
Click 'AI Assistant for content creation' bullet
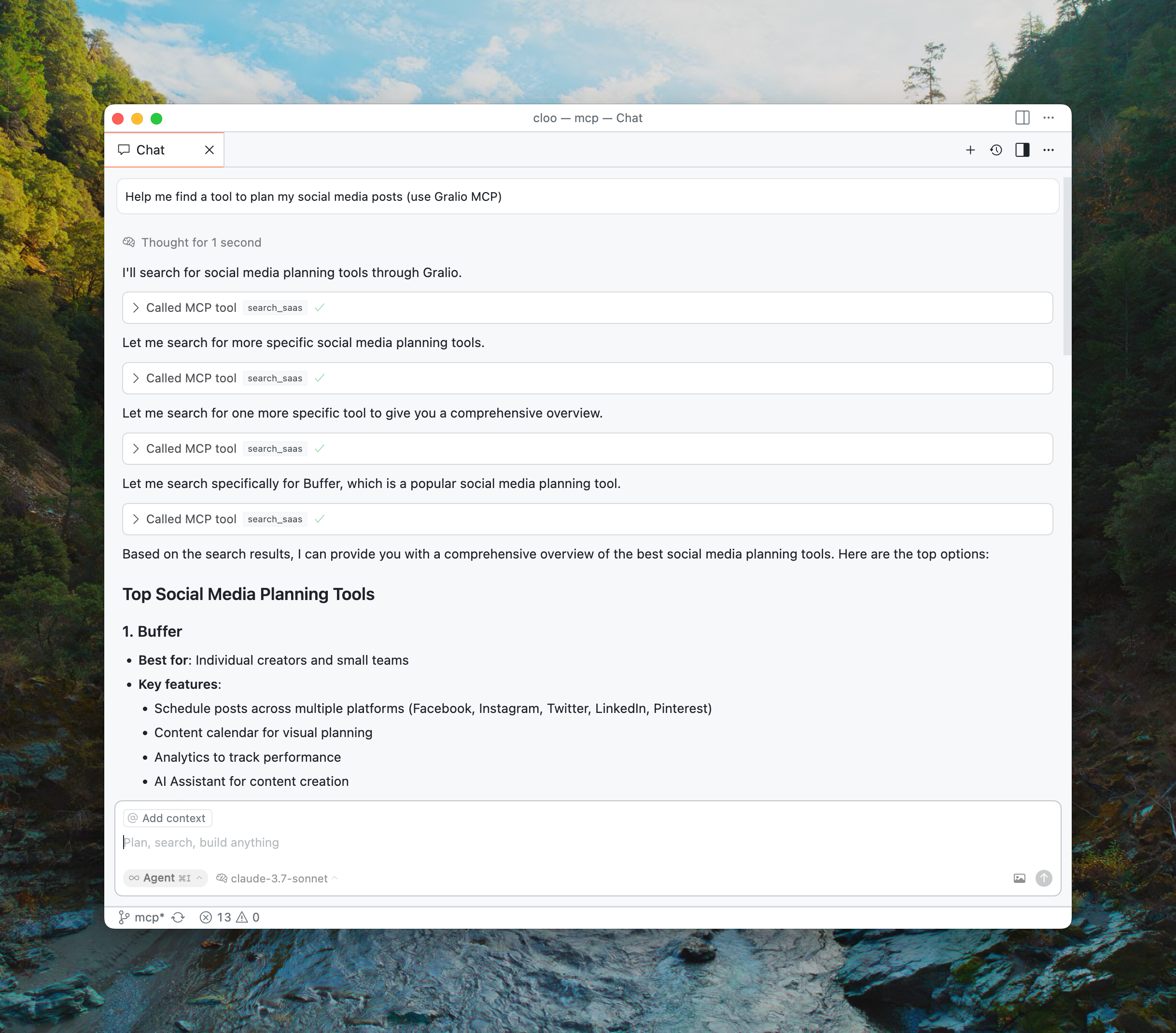tap(252, 781)
